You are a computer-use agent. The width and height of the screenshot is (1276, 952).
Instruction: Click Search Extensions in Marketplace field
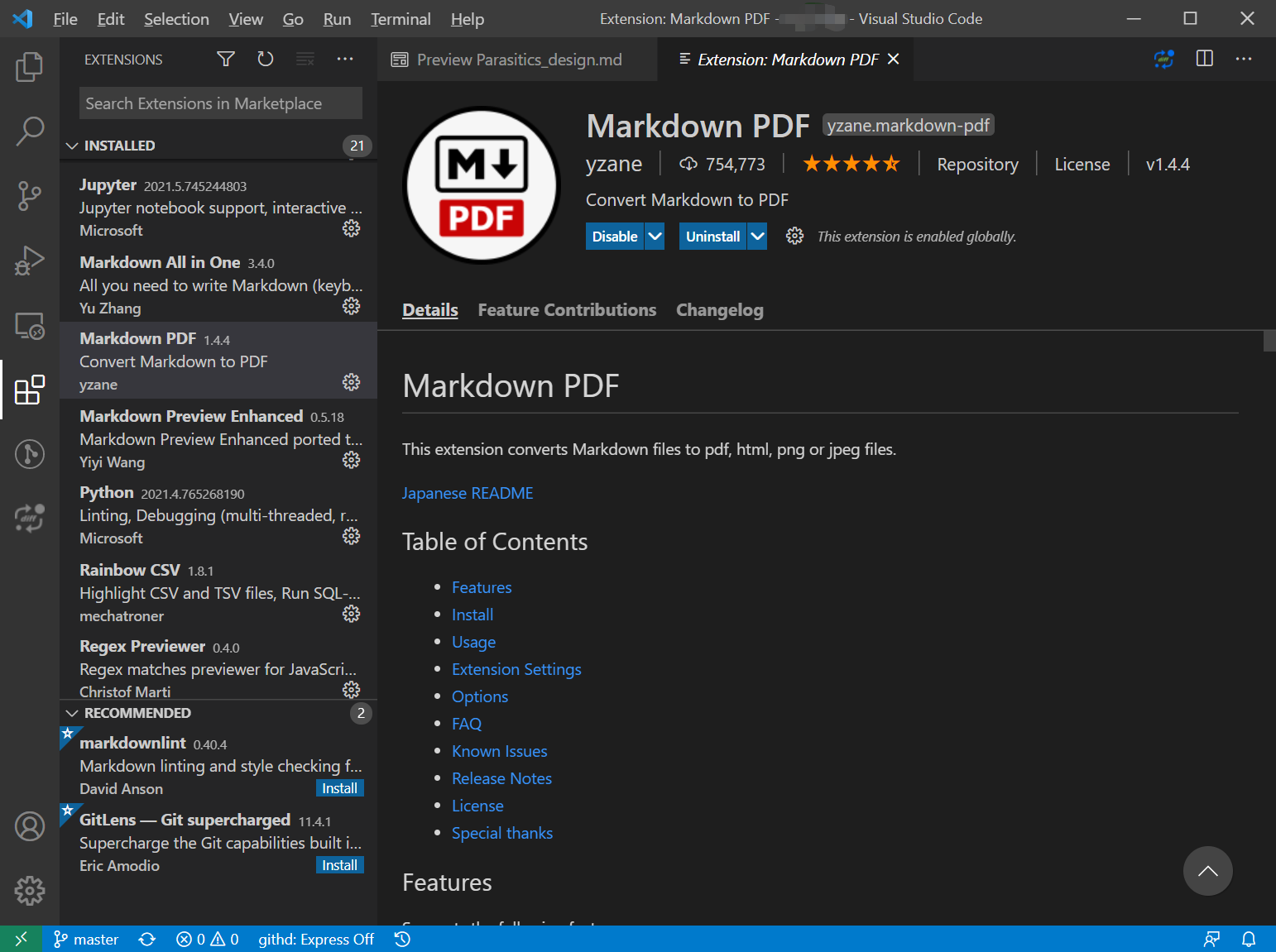pos(221,103)
